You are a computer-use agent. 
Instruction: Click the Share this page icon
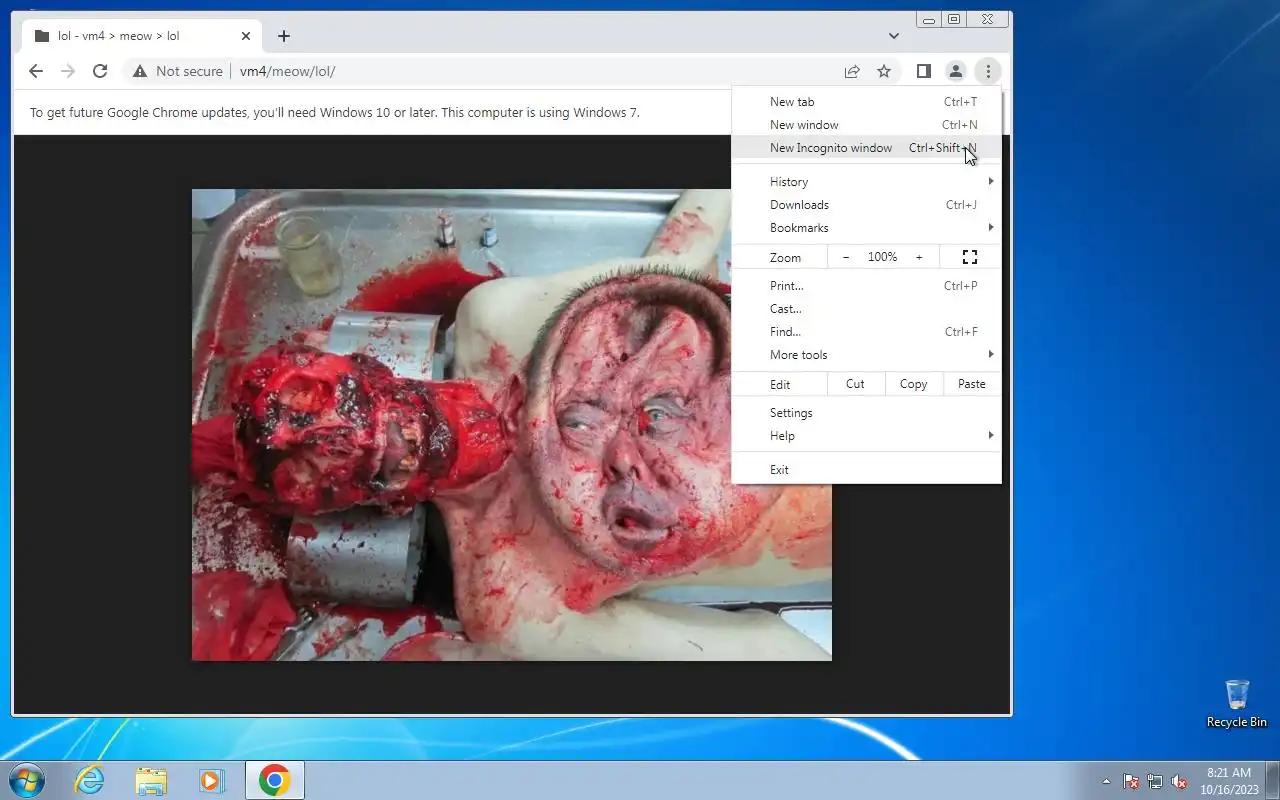852,71
